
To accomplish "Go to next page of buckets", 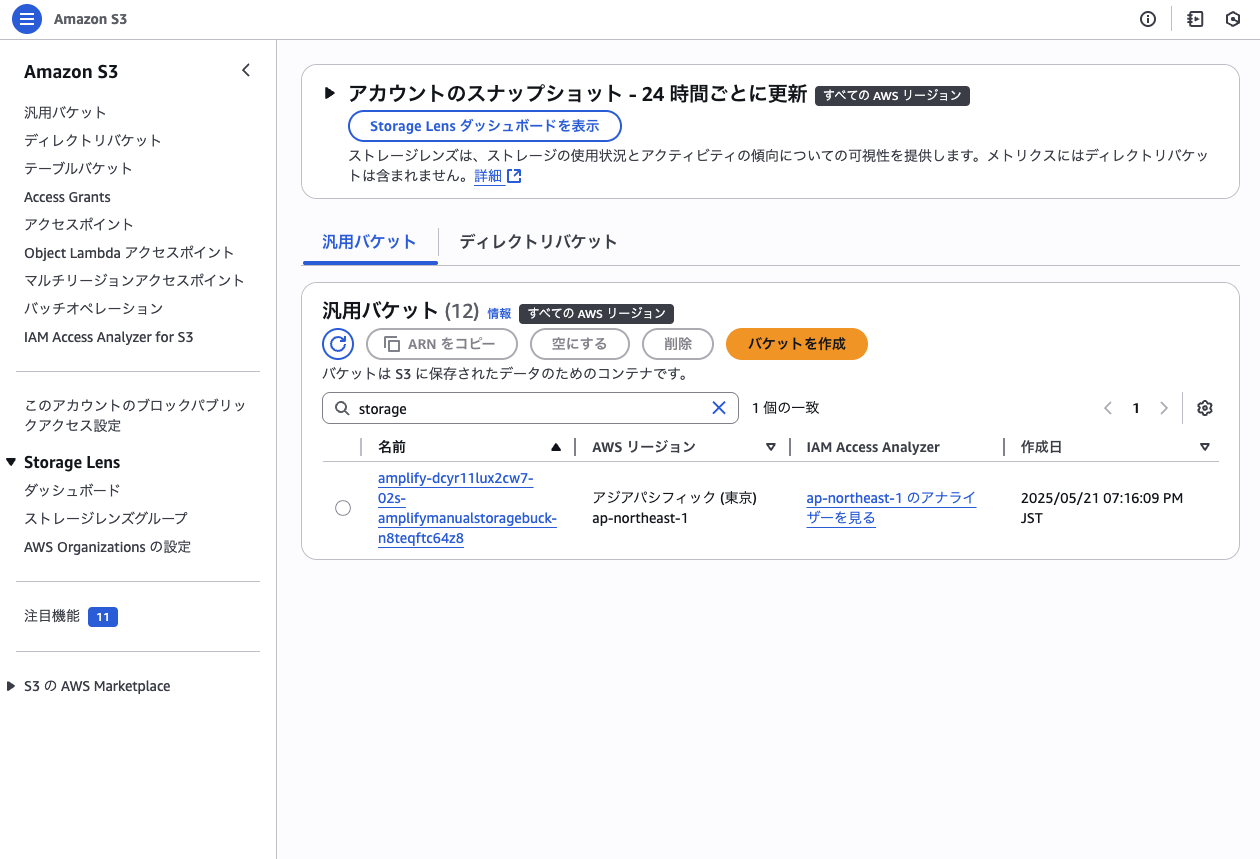I will [x=1164, y=408].
